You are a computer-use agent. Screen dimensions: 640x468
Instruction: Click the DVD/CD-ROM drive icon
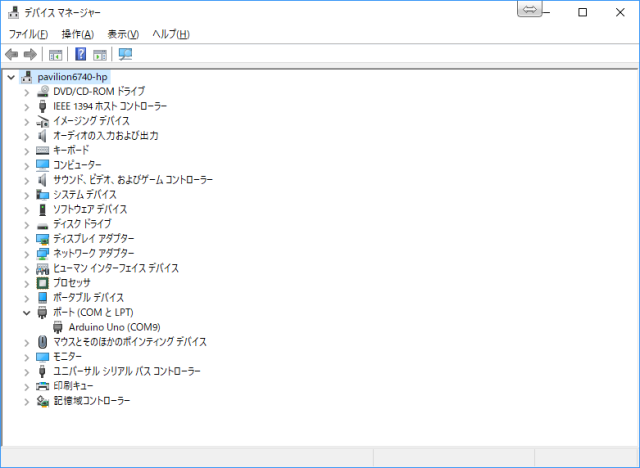tap(42, 91)
